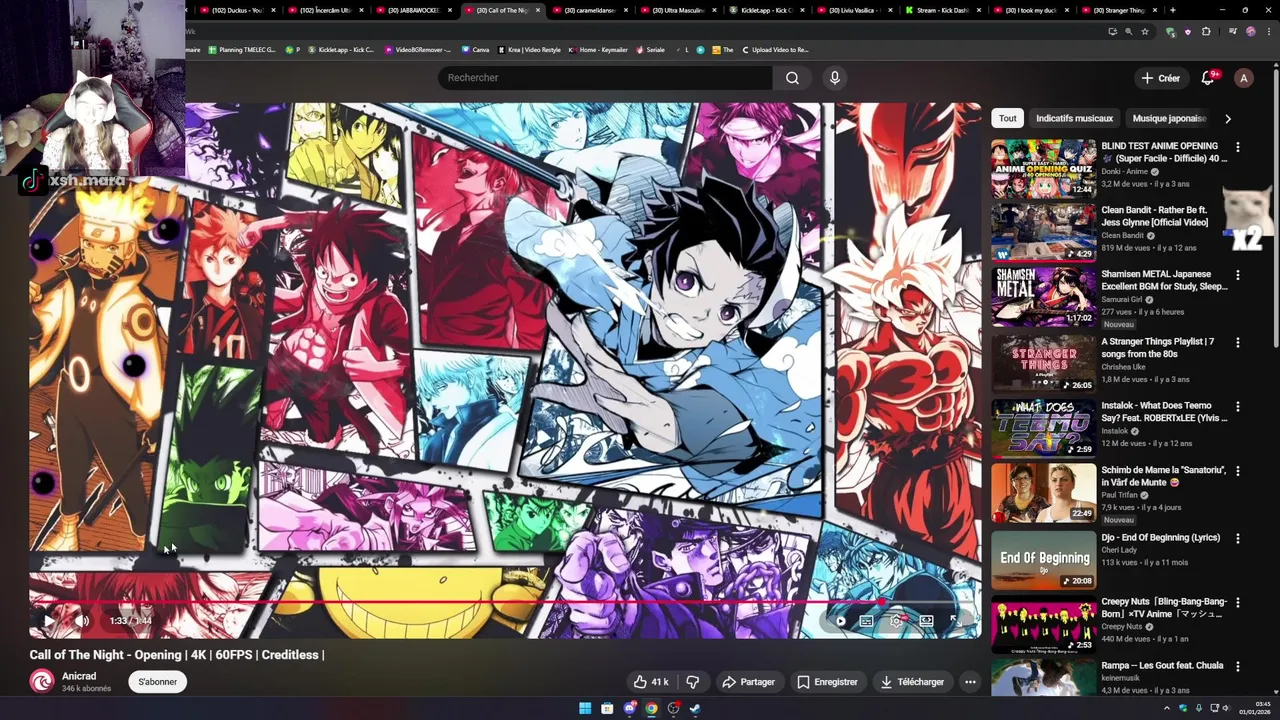Screen dimensions: 1280x720
Task: Play the Call of The Night video
Action: tap(47, 621)
